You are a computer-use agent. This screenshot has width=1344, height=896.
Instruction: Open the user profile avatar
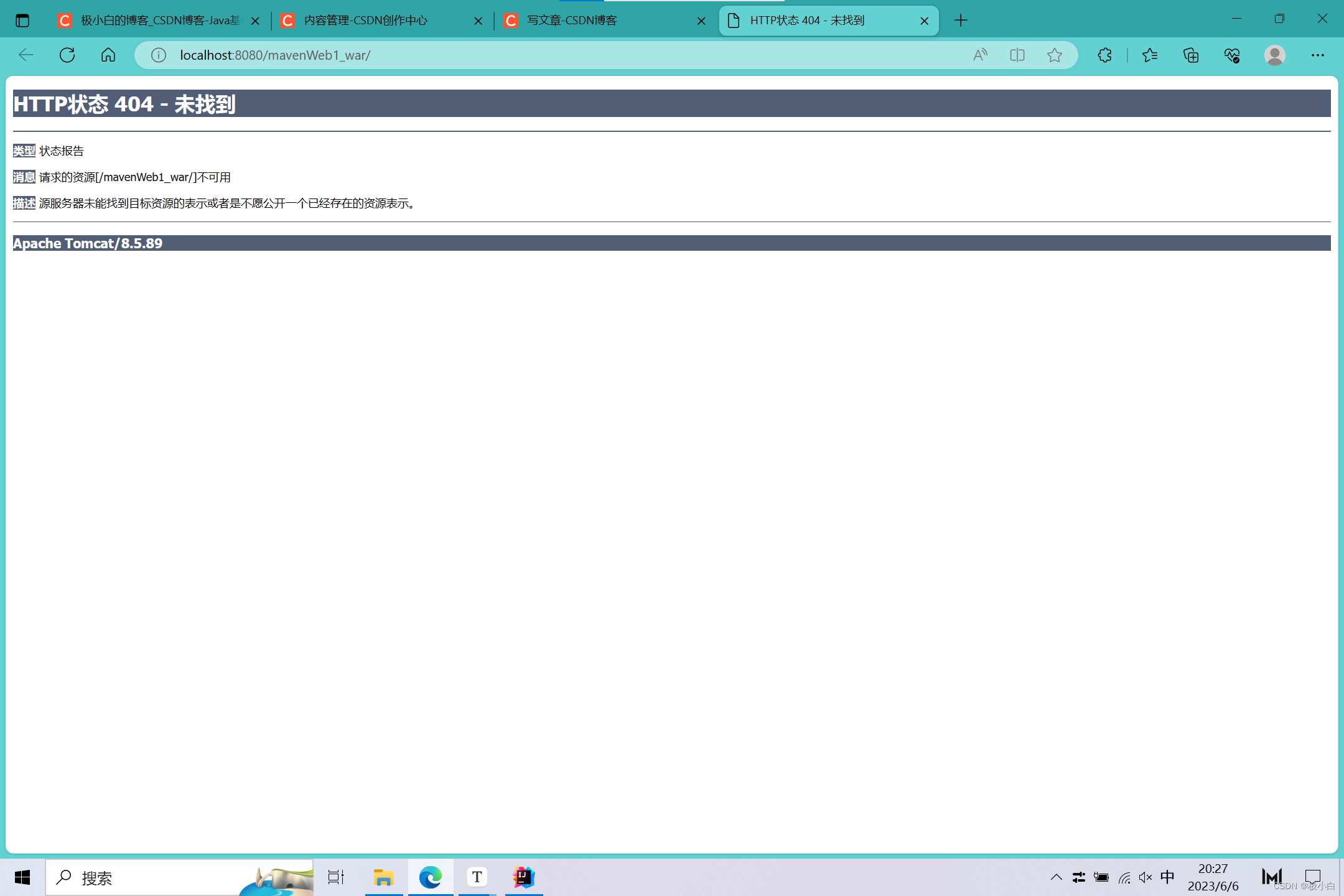pyautogui.click(x=1275, y=55)
